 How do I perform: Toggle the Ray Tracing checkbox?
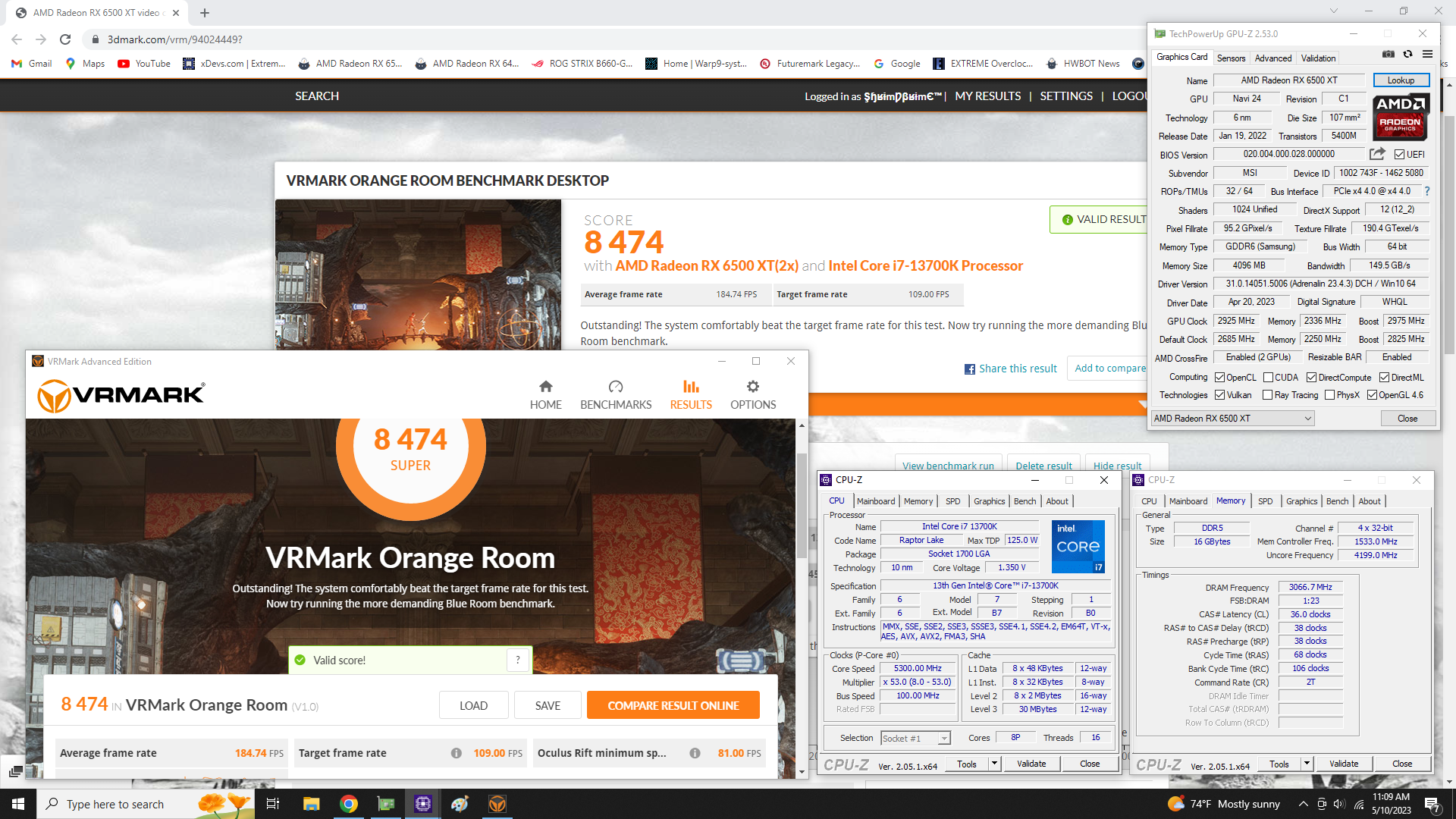[x=1267, y=395]
